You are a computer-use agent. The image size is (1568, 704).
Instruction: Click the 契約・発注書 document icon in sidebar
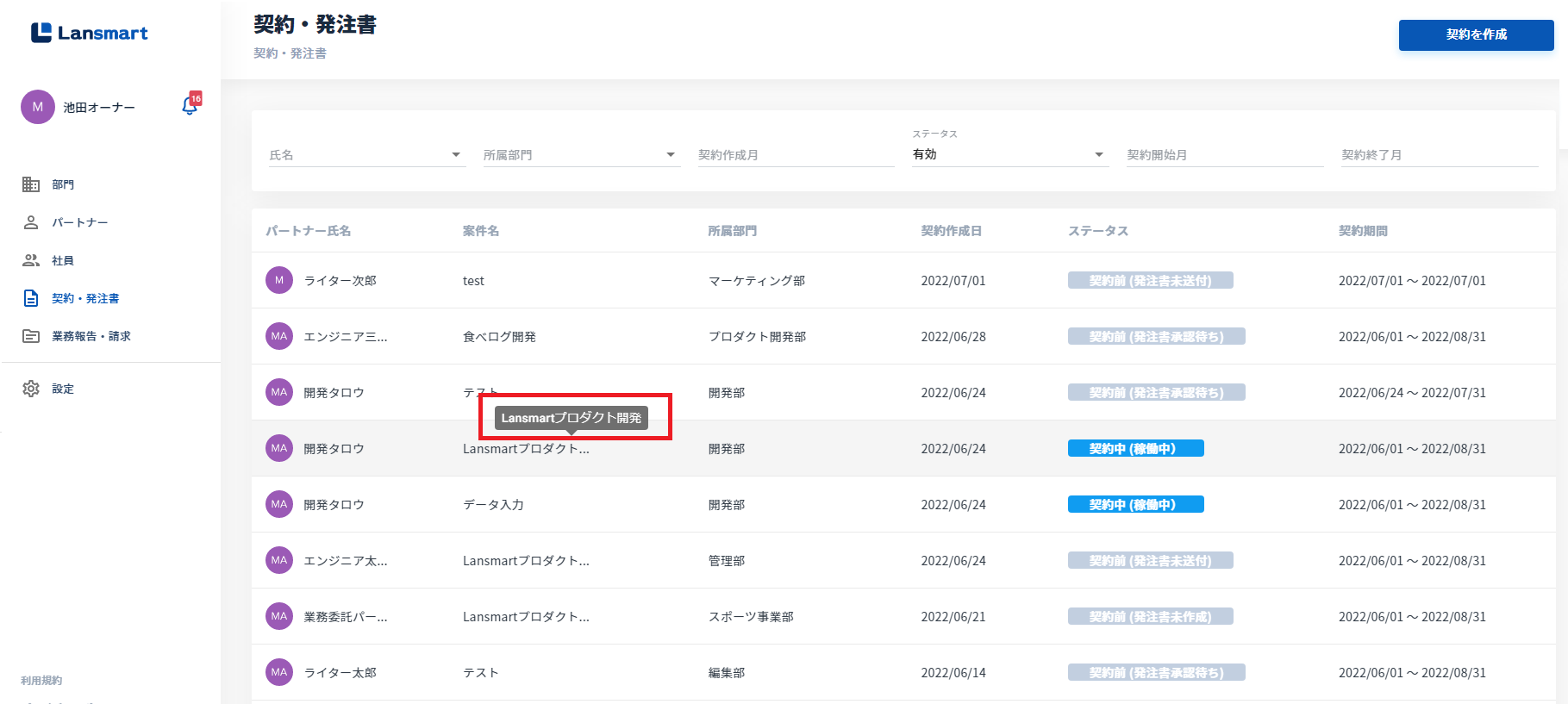point(31,298)
